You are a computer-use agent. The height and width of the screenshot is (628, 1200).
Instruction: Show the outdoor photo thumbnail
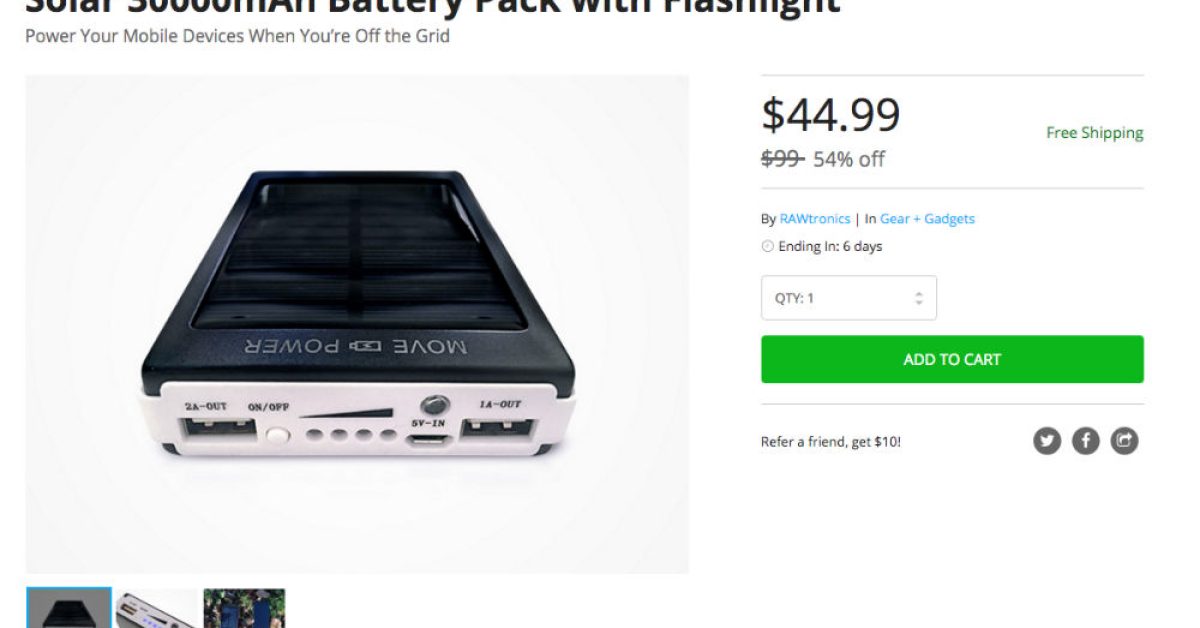[x=244, y=609]
